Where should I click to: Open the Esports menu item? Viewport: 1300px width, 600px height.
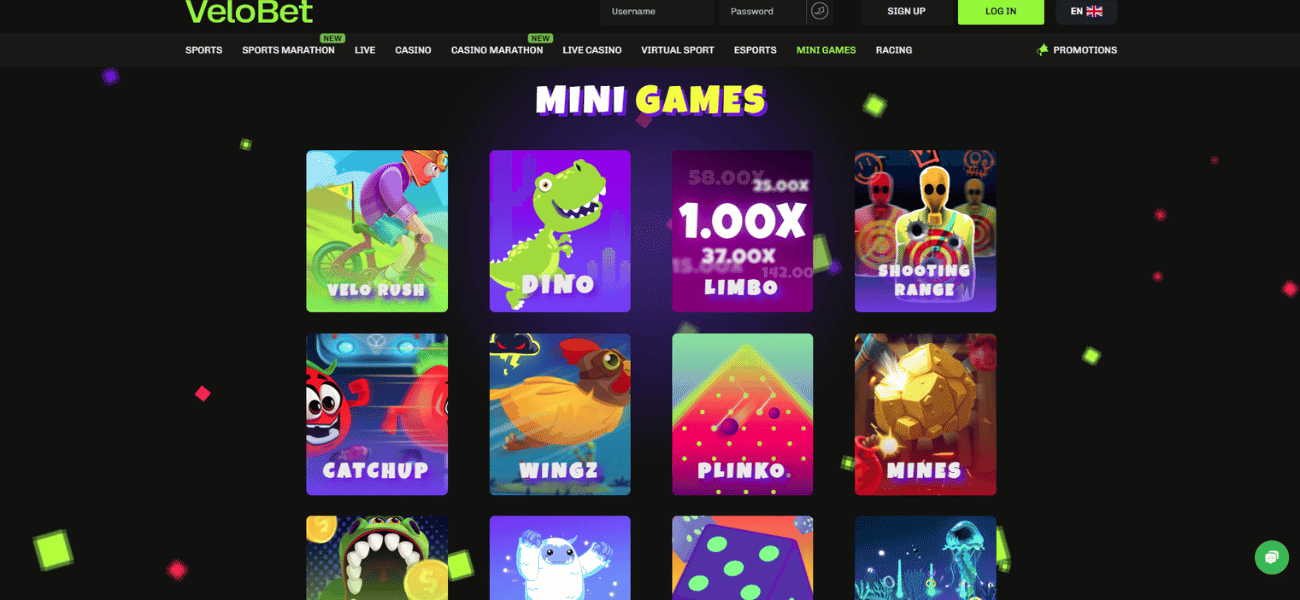click(755, 50)
